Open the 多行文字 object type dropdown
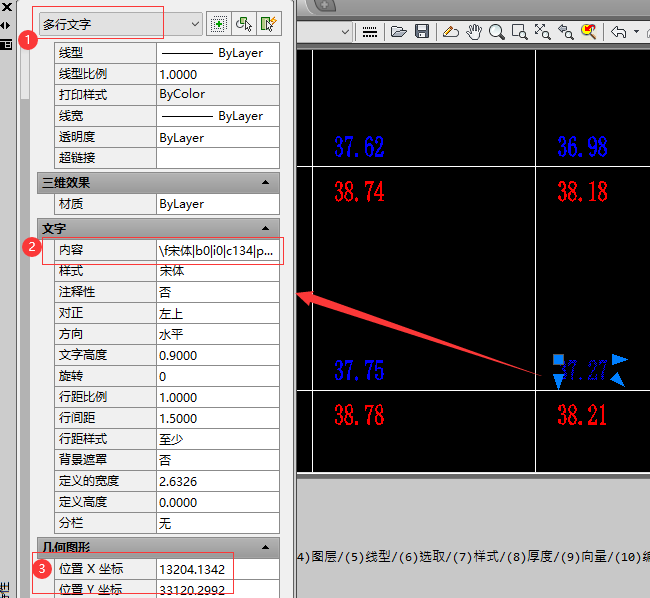The height and width of the screenshot is (598, 650). point(120,24)
